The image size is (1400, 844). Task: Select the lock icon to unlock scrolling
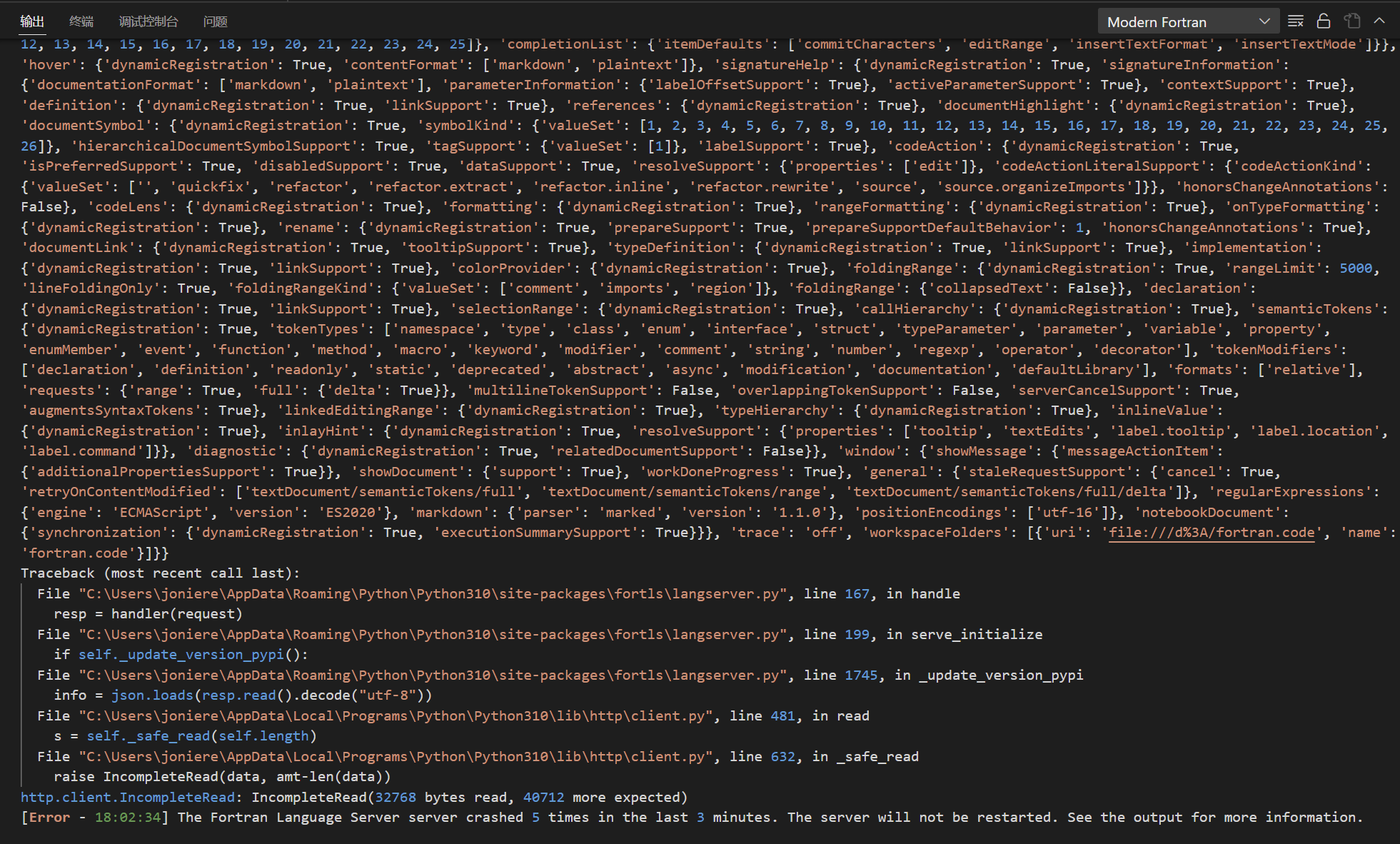1323,21
